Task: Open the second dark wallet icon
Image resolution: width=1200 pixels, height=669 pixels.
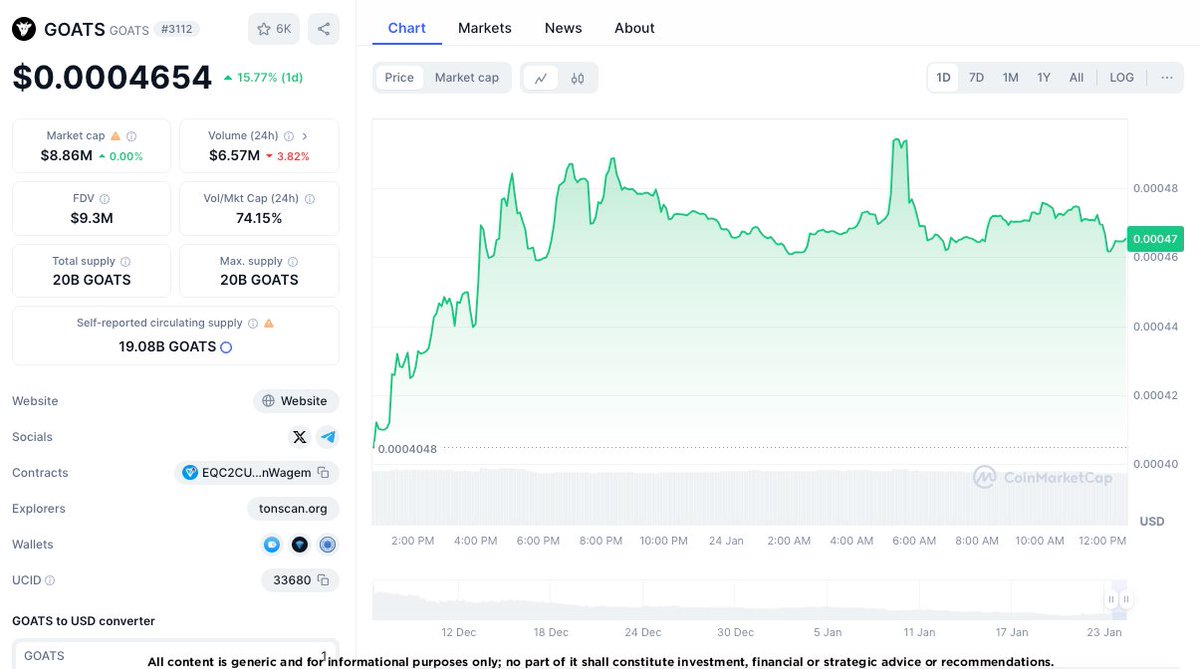Action: point(299,545)
